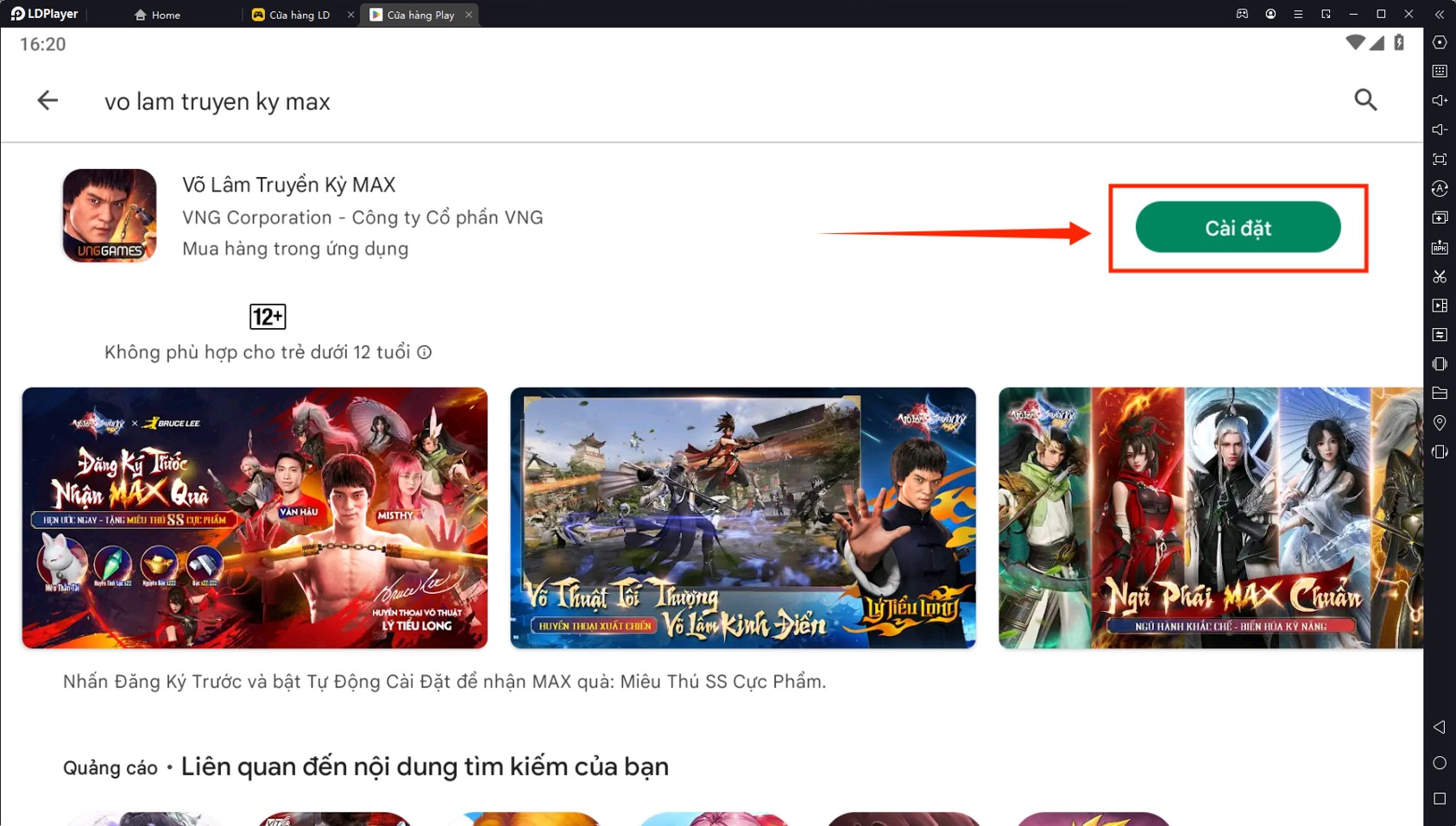
Task: Tap Android back triangle in sidebar
Action: [1440, 728]
